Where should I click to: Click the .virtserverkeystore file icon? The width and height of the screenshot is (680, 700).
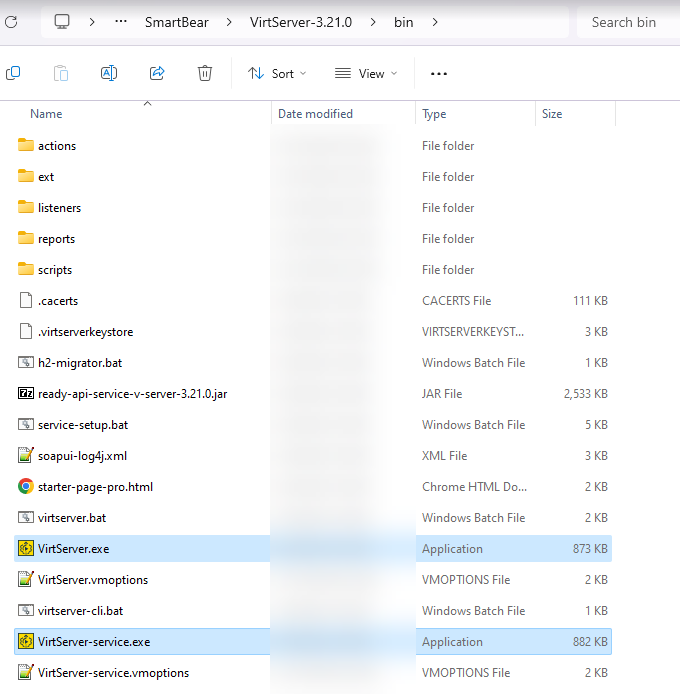click(26, 331)
